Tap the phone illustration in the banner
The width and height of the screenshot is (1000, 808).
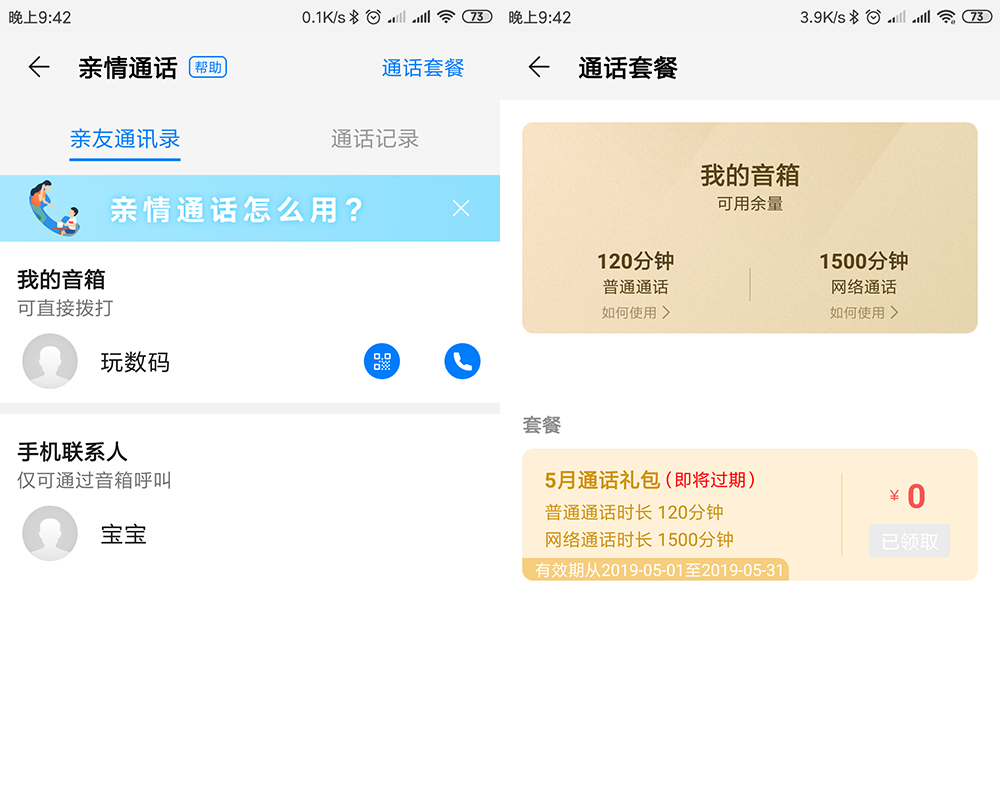click(54, 208)
